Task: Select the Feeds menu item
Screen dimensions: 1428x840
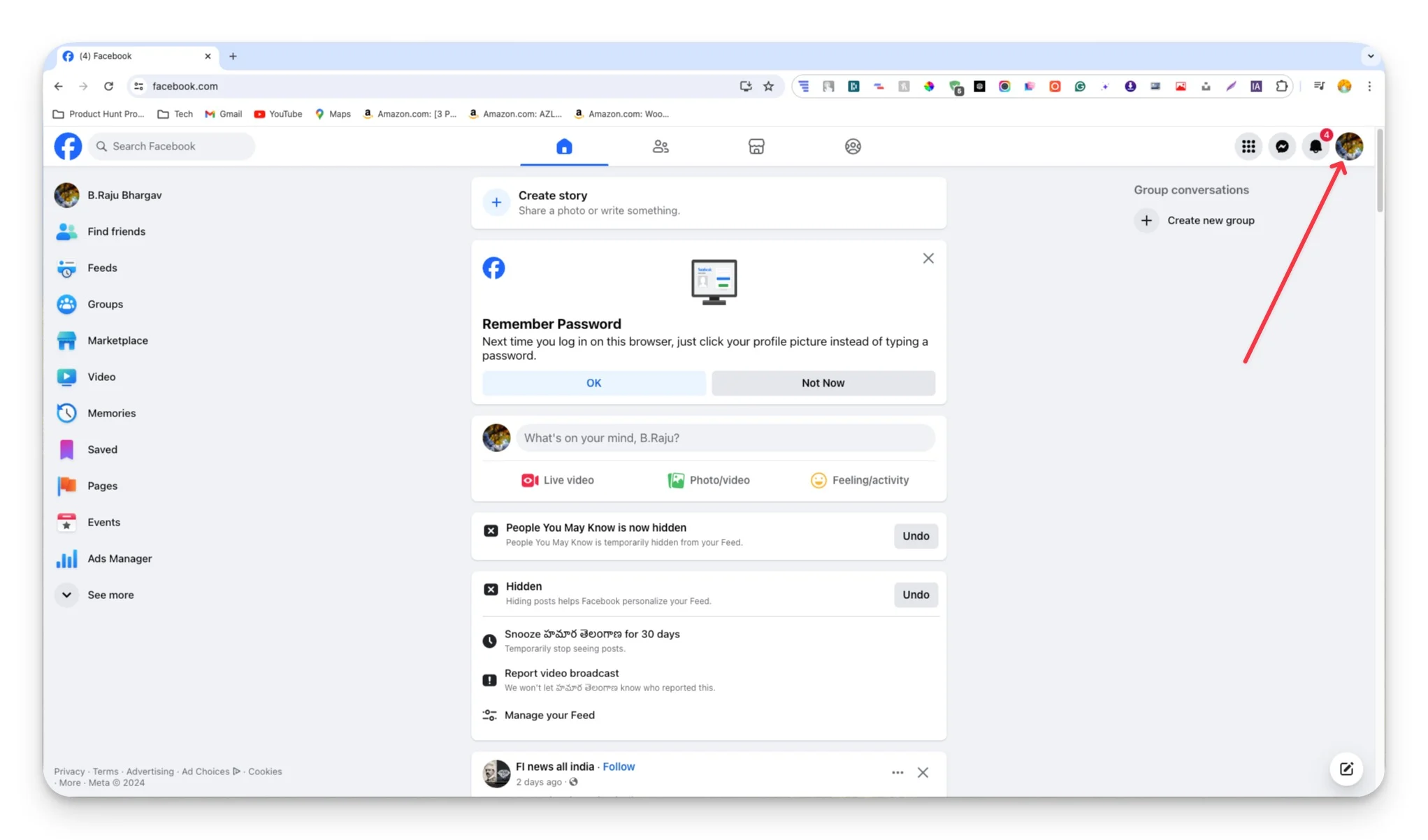Action: coord(101,267)
